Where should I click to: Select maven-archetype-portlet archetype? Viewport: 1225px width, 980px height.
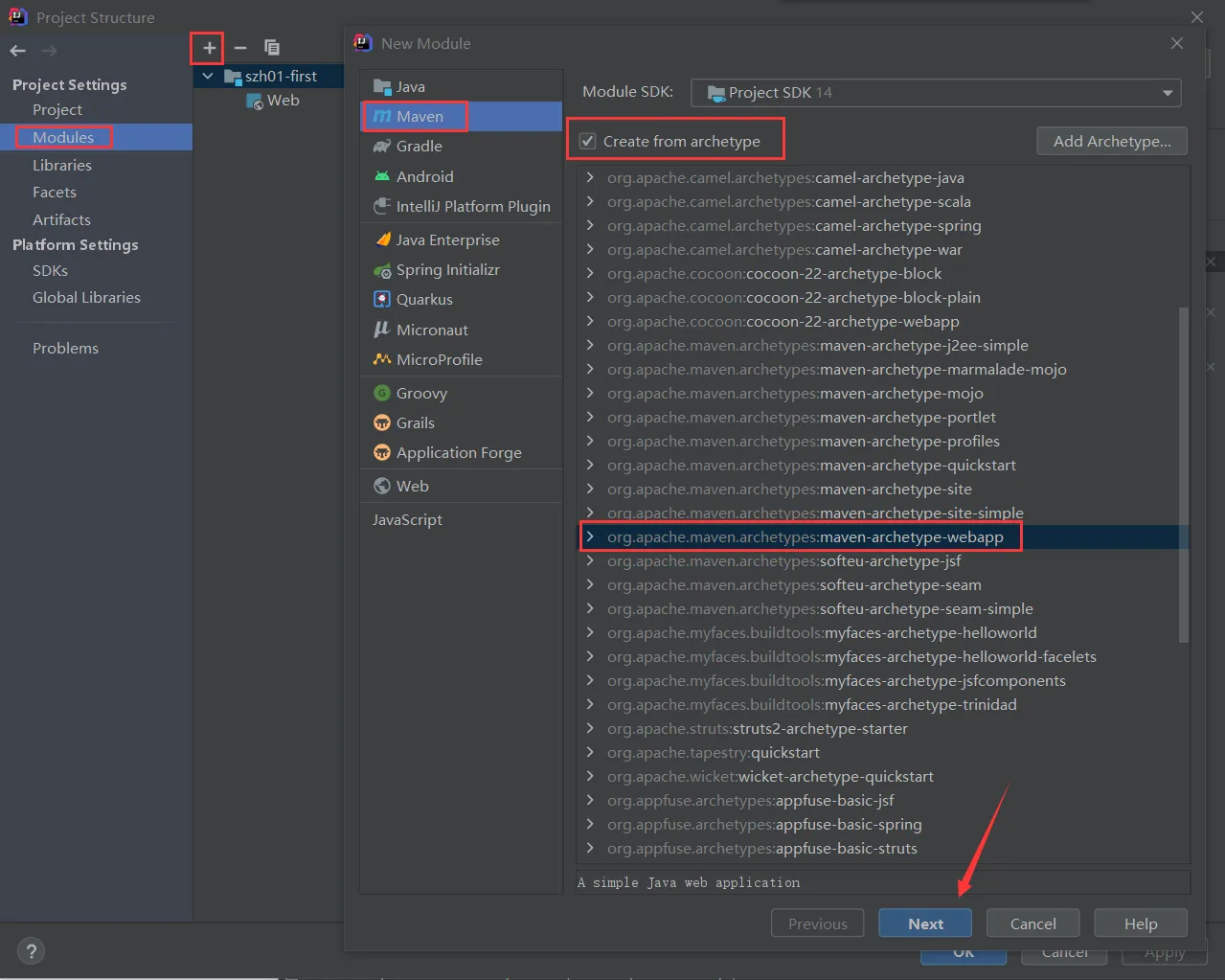tap(801, 417)
